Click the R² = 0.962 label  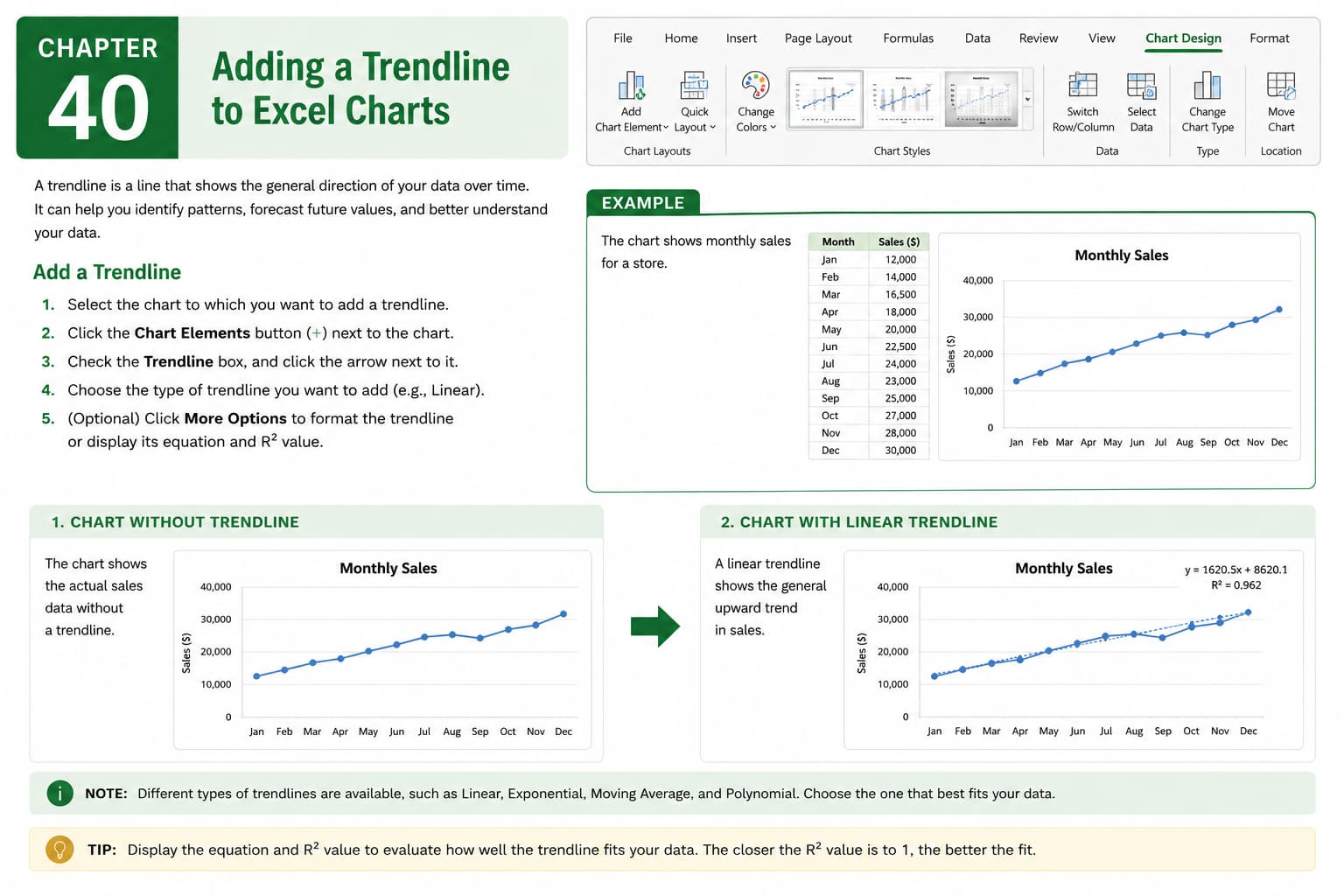(x=1235, y=585)
